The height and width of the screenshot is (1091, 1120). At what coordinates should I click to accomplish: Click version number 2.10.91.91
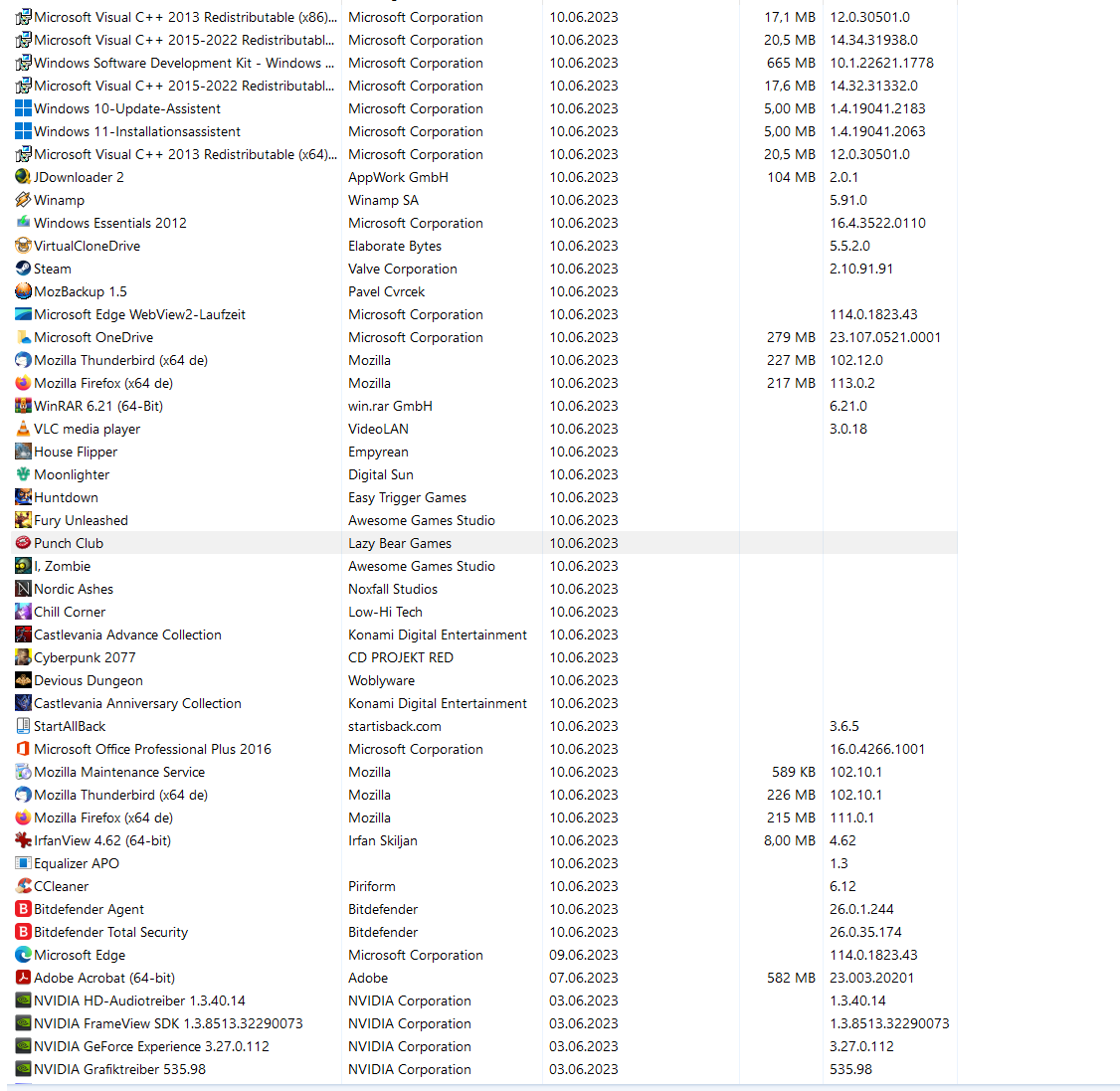pyautogui.click(x=860, y=269)
